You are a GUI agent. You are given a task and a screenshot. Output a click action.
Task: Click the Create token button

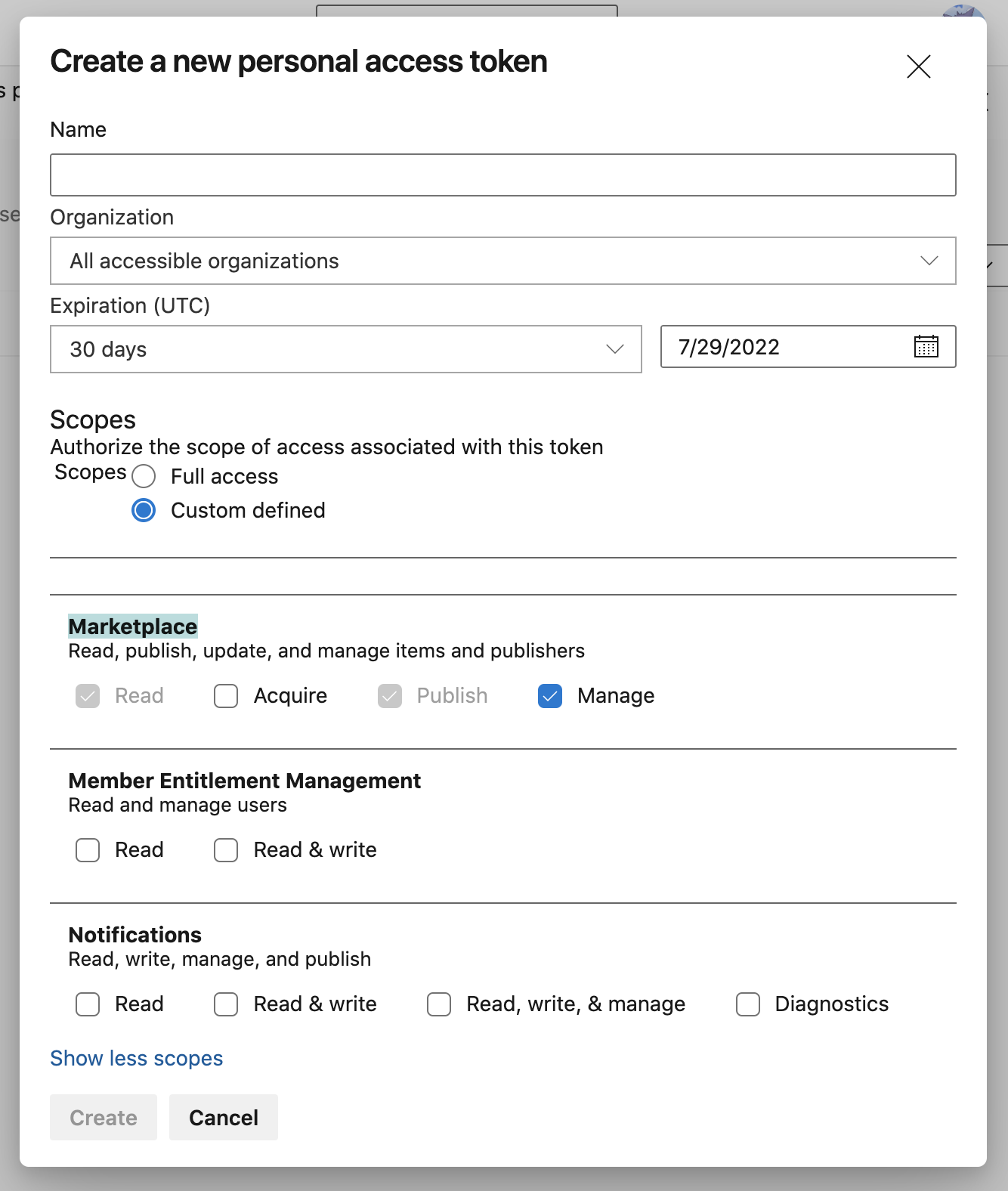click(x=104, y=1118)
